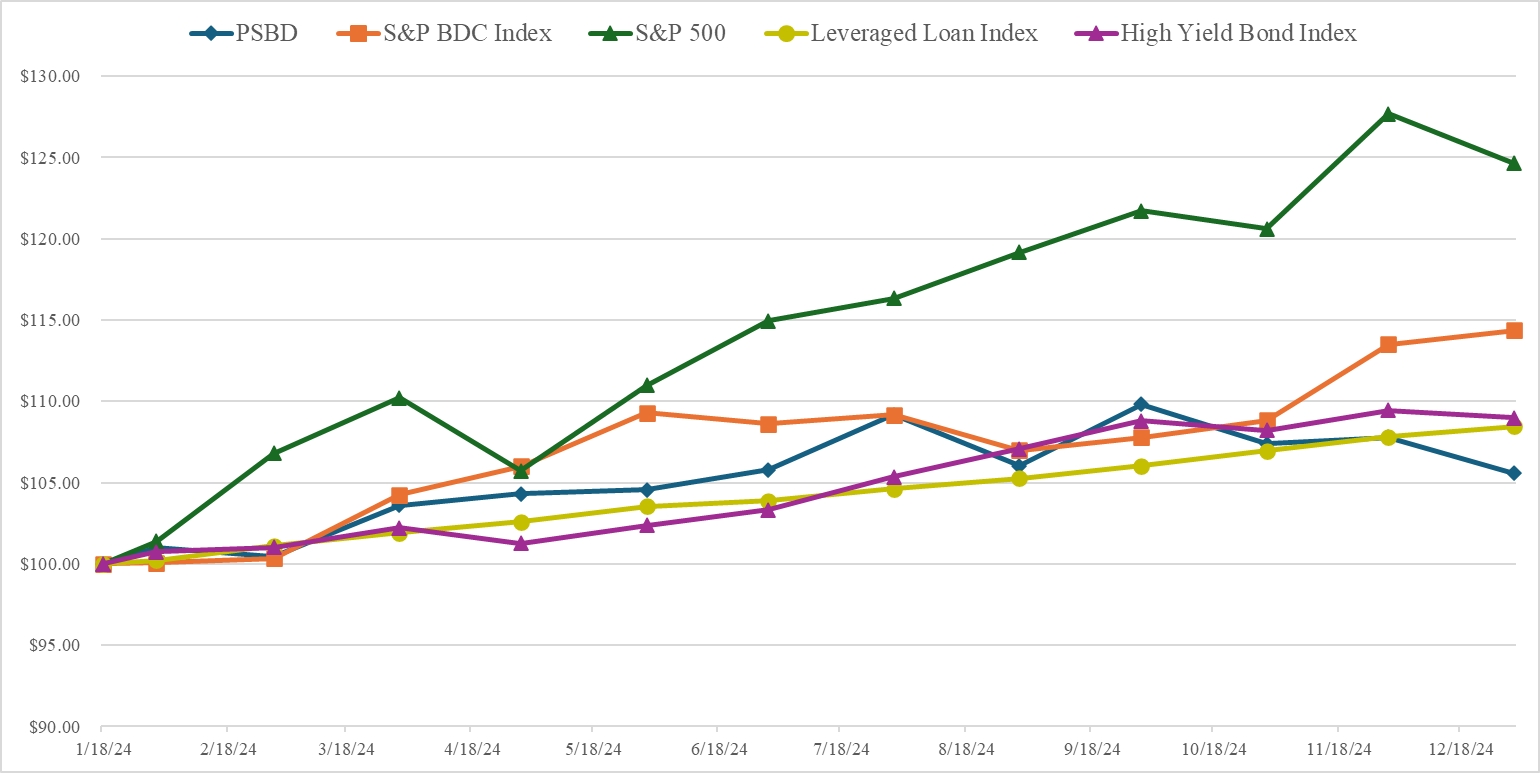Select the last Leveraged Loan Index circle point
This screenshot has height=773, width=1540.
point(1513,426)
